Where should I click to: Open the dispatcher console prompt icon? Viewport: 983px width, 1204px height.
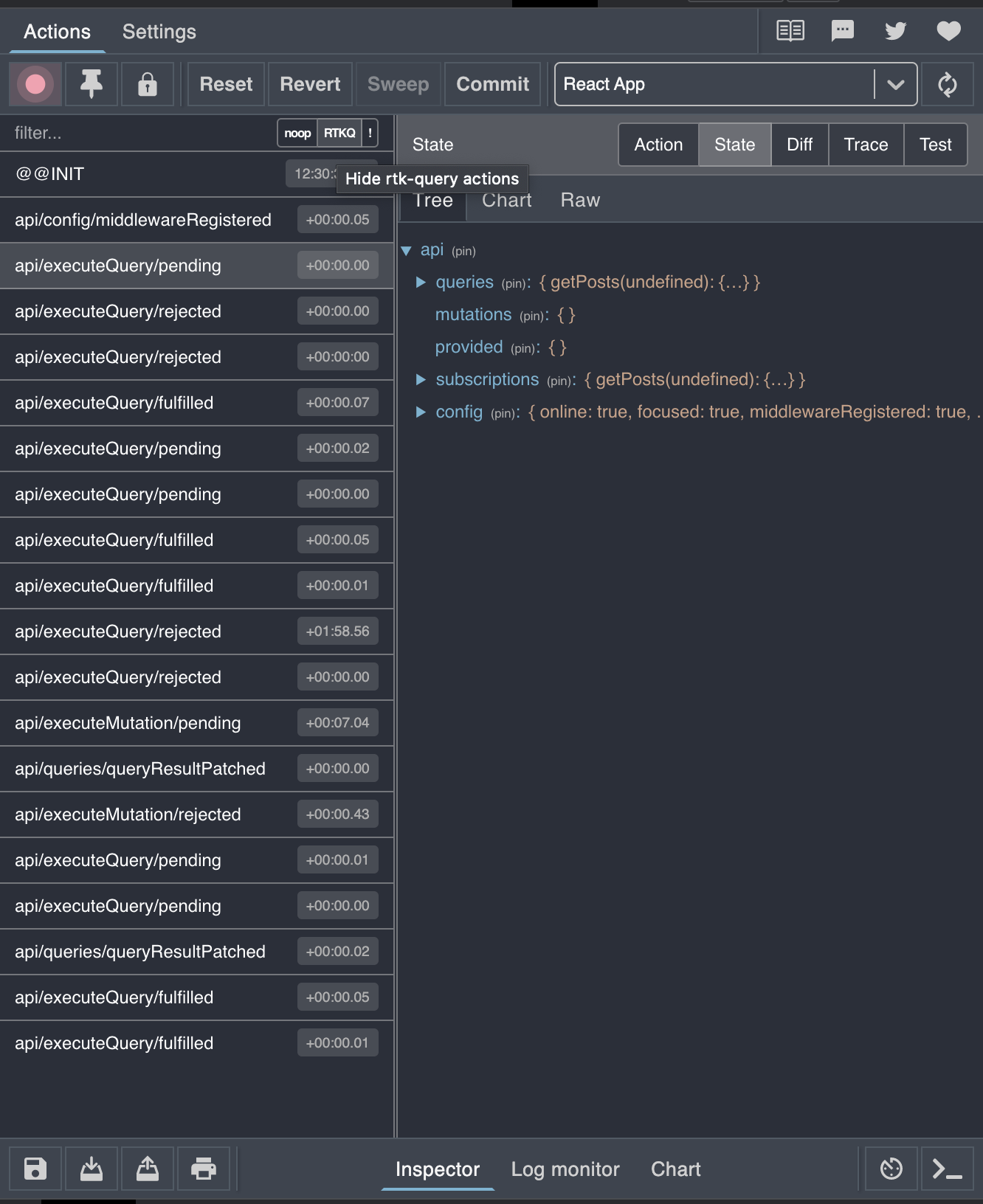pos(948,1169)
